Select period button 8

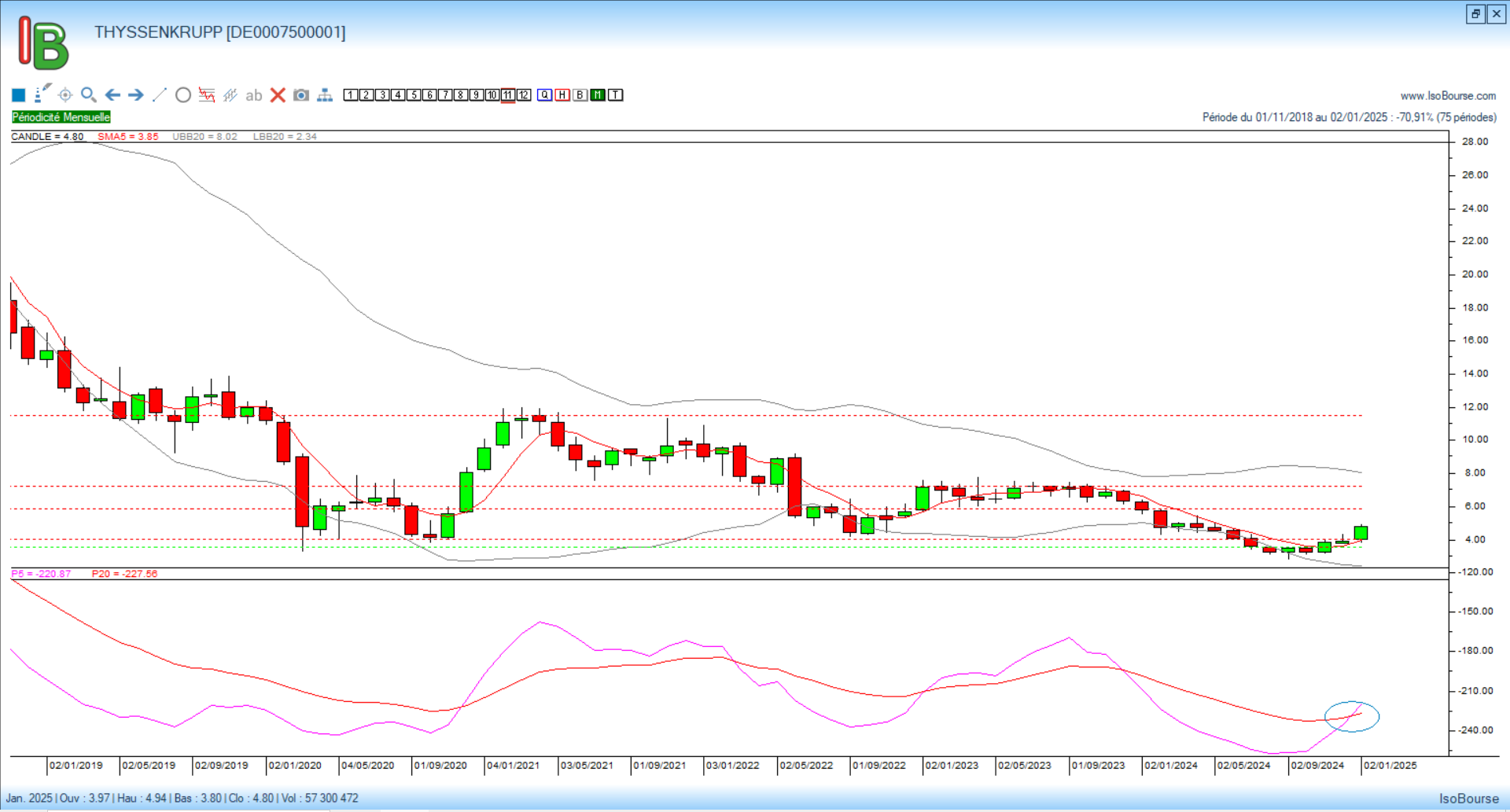click(461, 95)
